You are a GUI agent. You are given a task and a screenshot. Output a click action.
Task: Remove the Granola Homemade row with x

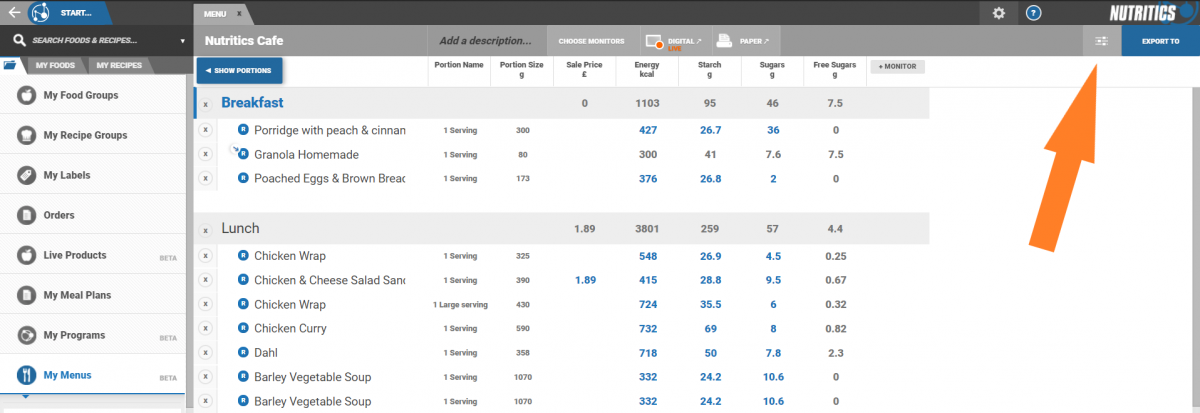pyautogui.click(x=205, y=154)
